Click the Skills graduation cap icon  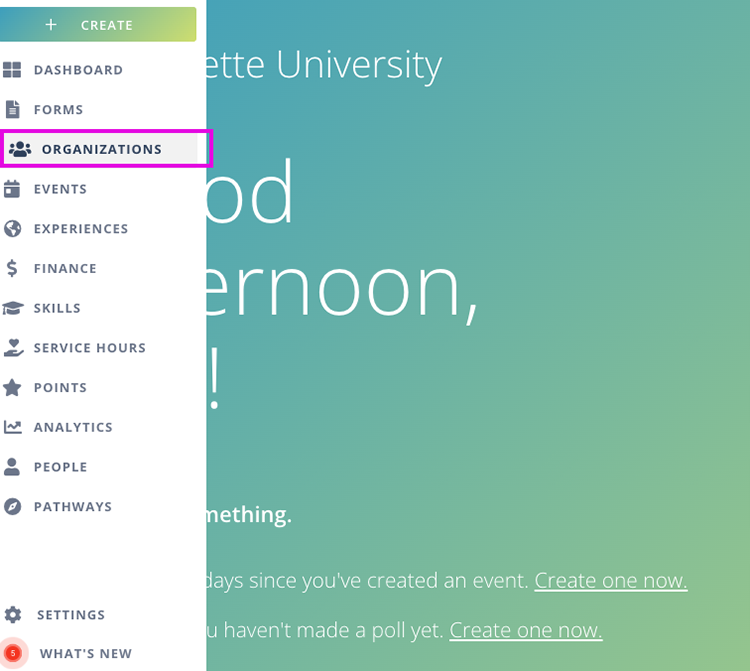point(13,308)
